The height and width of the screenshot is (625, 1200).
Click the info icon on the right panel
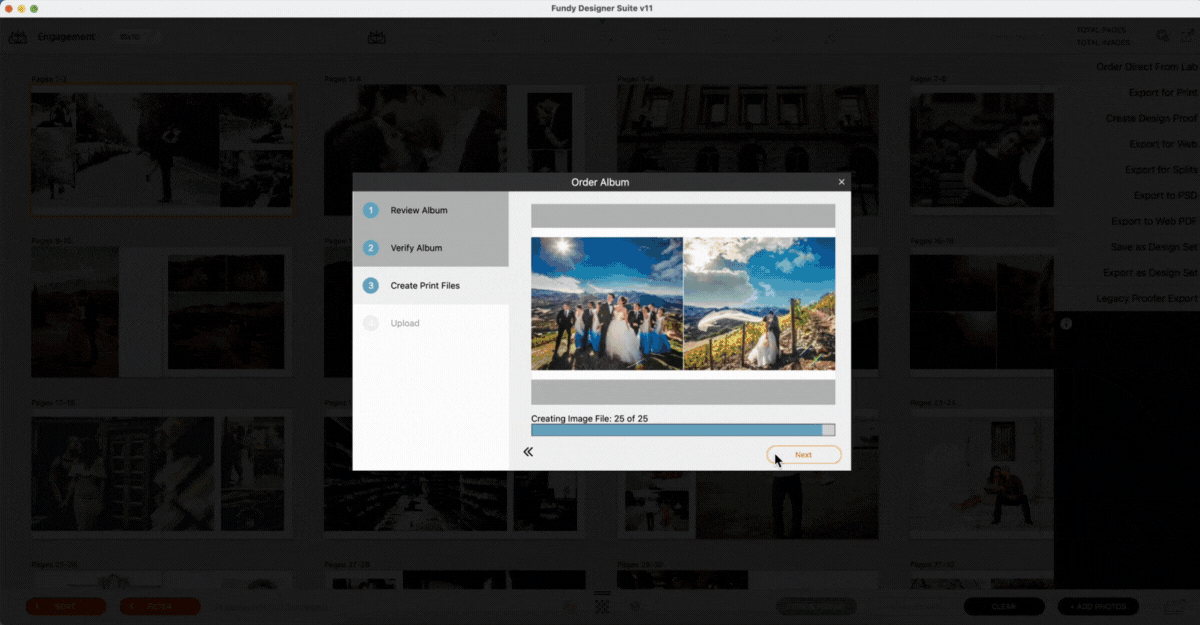coord(1066,324)
